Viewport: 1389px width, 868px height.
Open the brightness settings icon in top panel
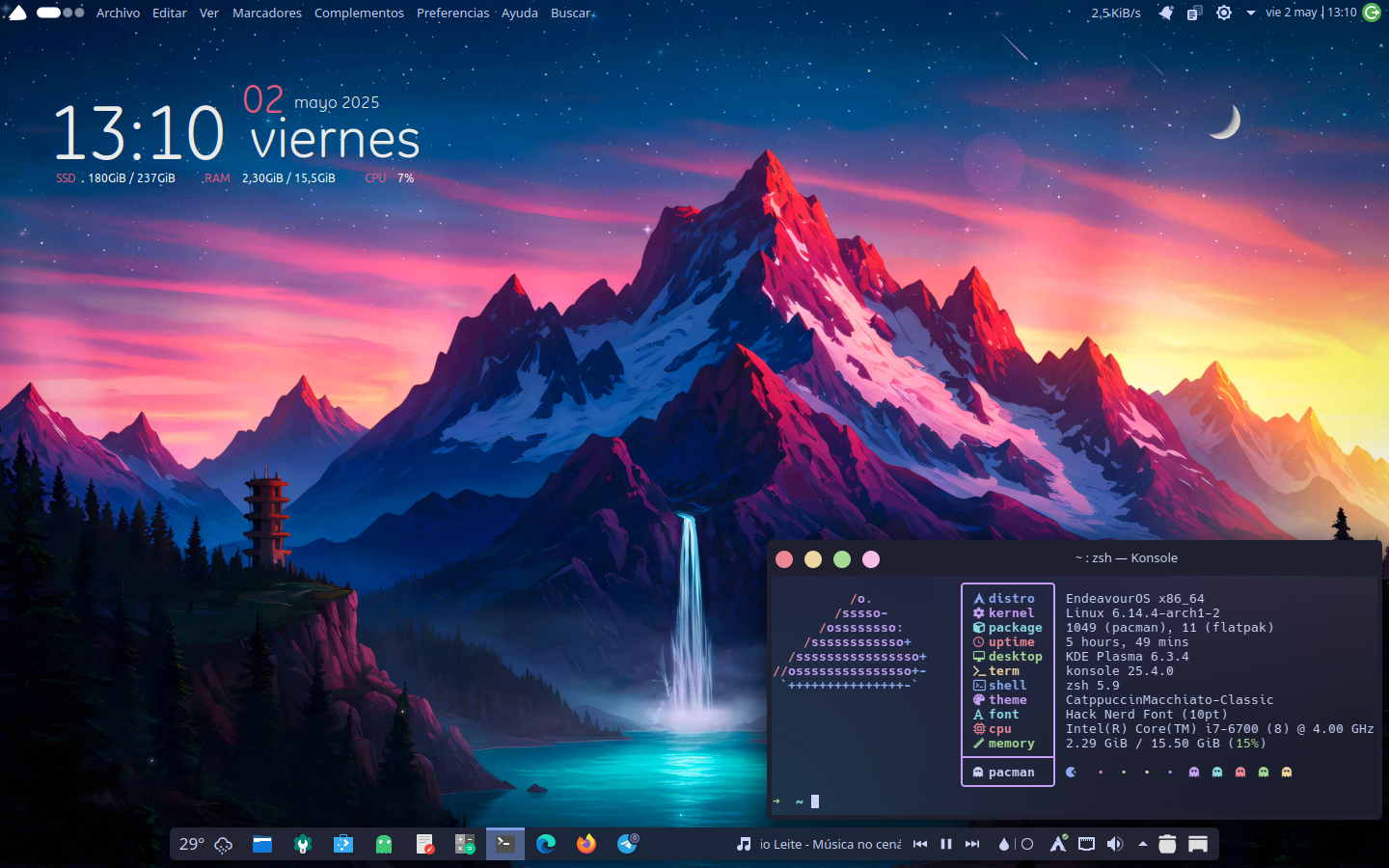click(x=1224, y=13)
